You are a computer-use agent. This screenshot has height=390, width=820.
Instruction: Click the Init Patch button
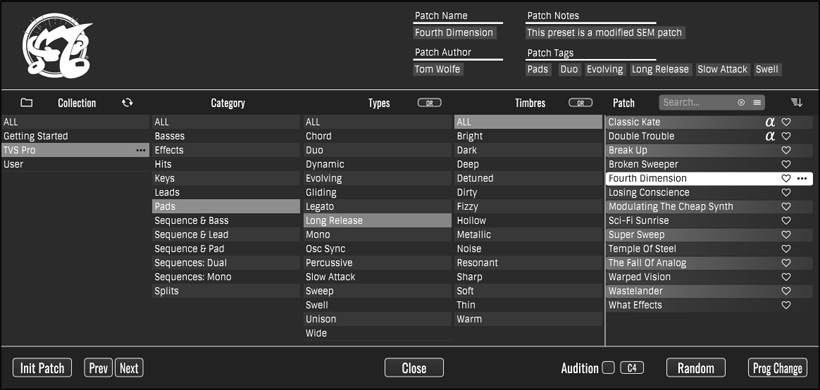pos(42,368)
